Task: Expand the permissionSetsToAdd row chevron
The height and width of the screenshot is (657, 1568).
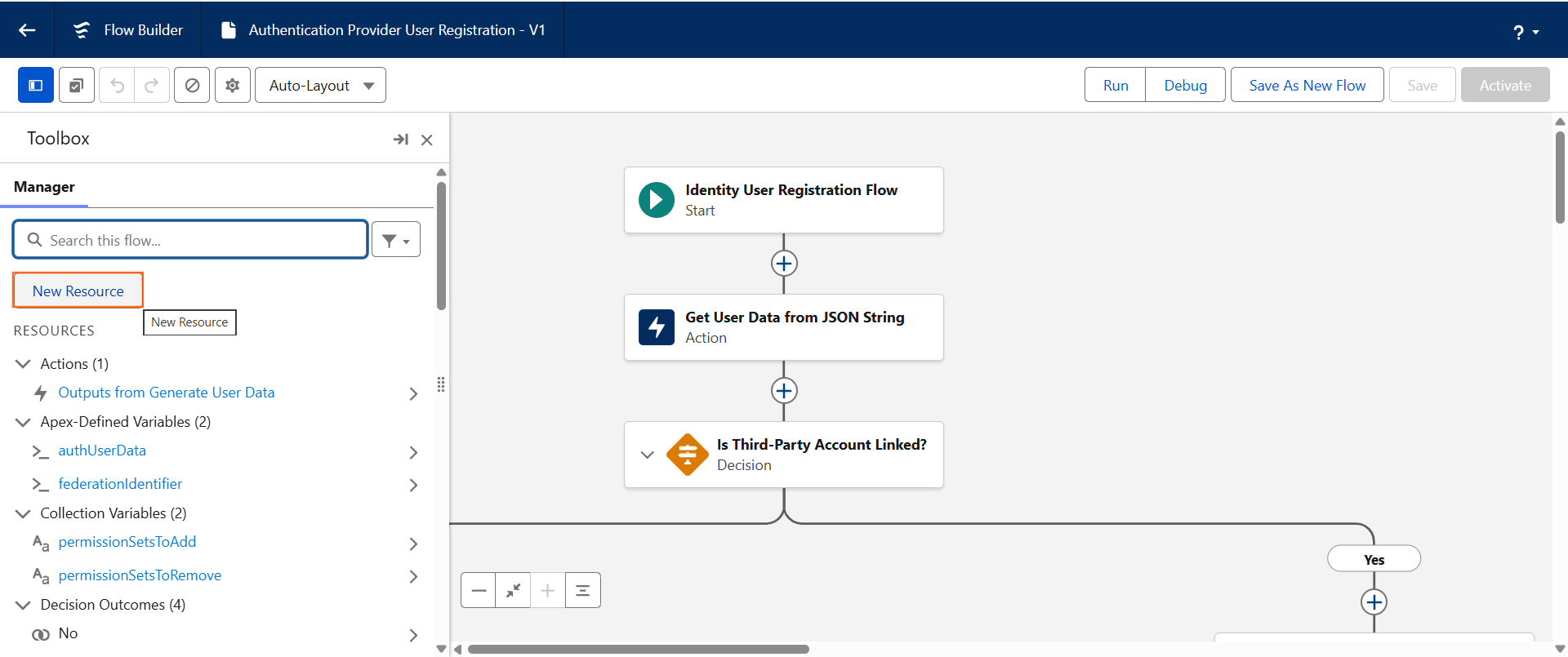Action: (x=413, y=544)
